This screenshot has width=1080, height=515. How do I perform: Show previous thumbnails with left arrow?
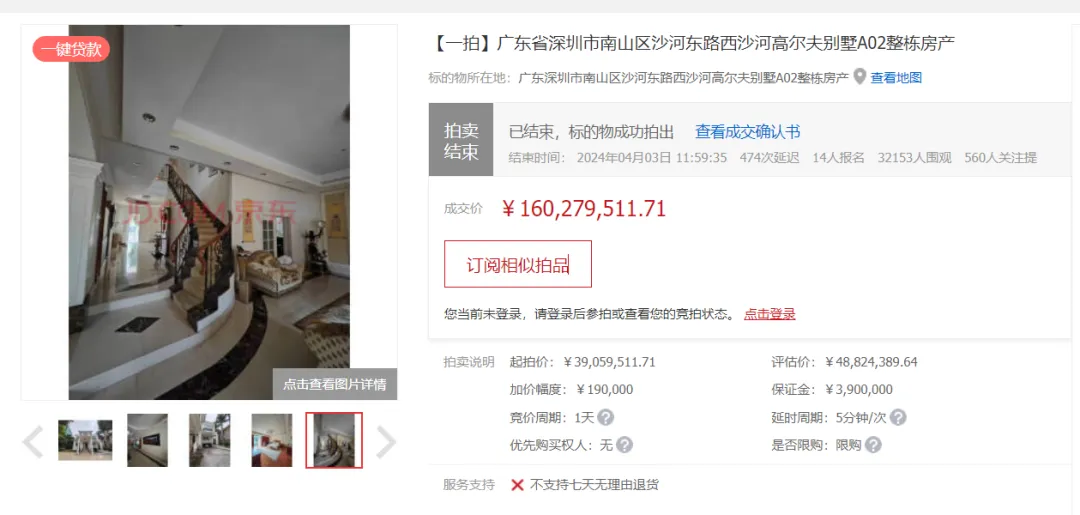(x=32, y=441)
